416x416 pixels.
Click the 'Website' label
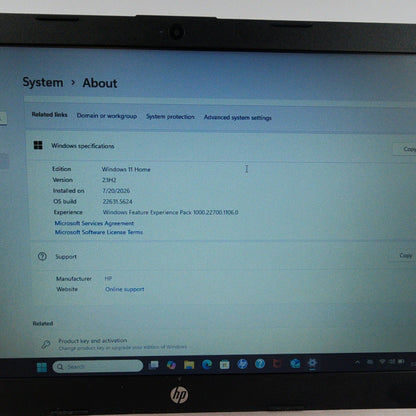pyautogui.click(x=67, y=289)
